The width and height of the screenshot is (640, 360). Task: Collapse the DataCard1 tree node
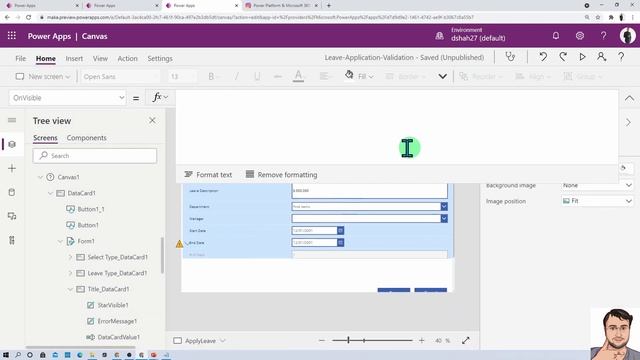(x=50, y=193)
